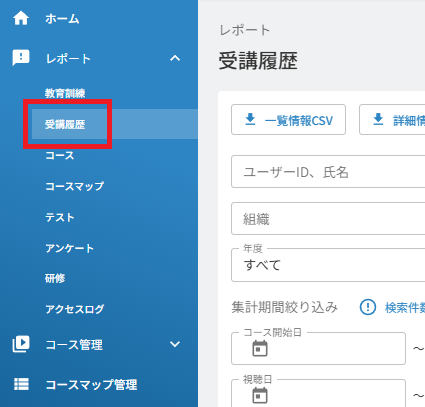Expand the コース管理 menu chevron

pos(175,344)
